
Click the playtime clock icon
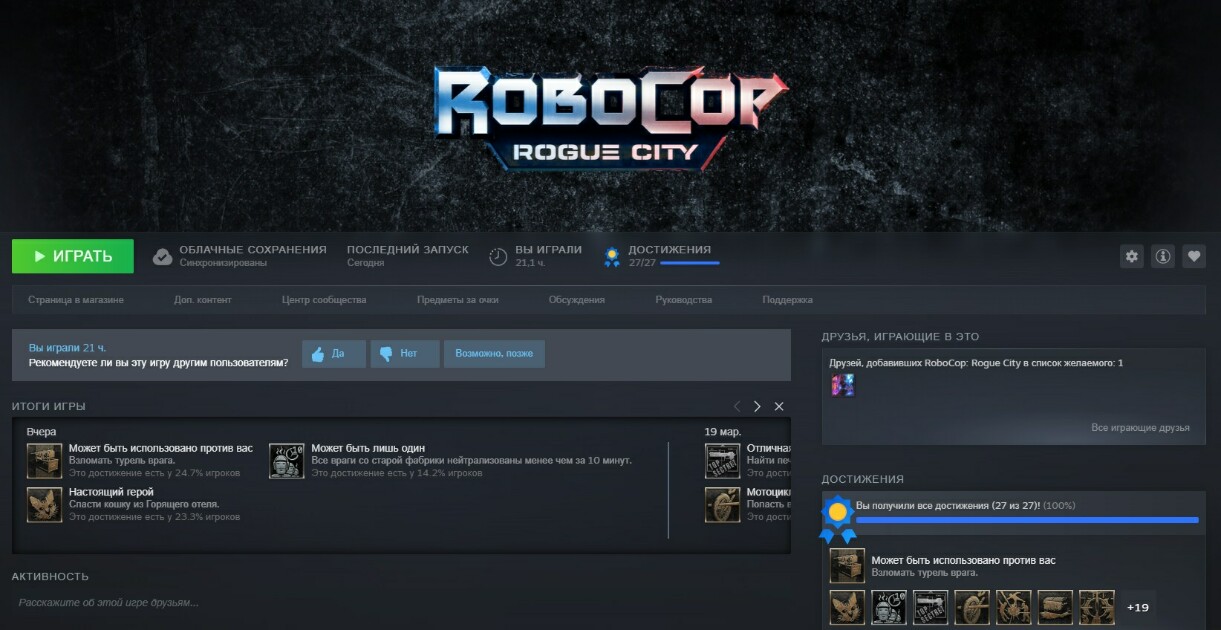coord(498,257)
